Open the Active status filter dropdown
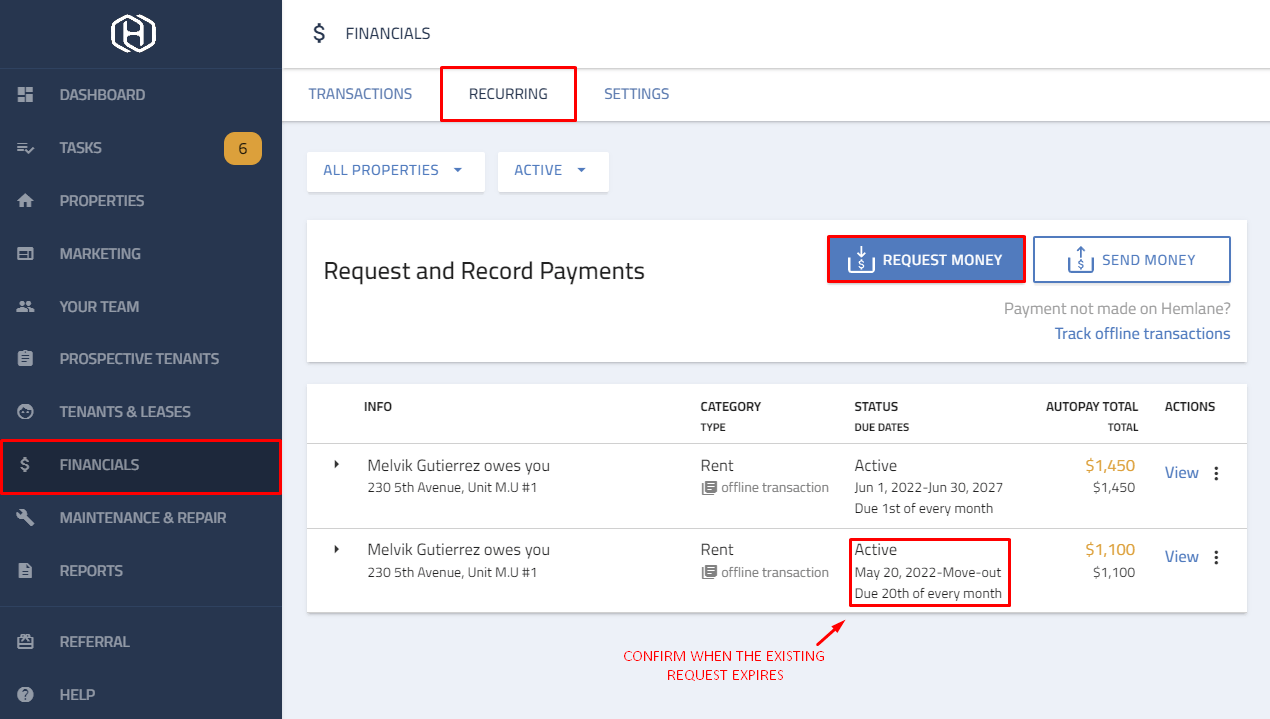This screenshot has height=719, width=1270. 553,170
